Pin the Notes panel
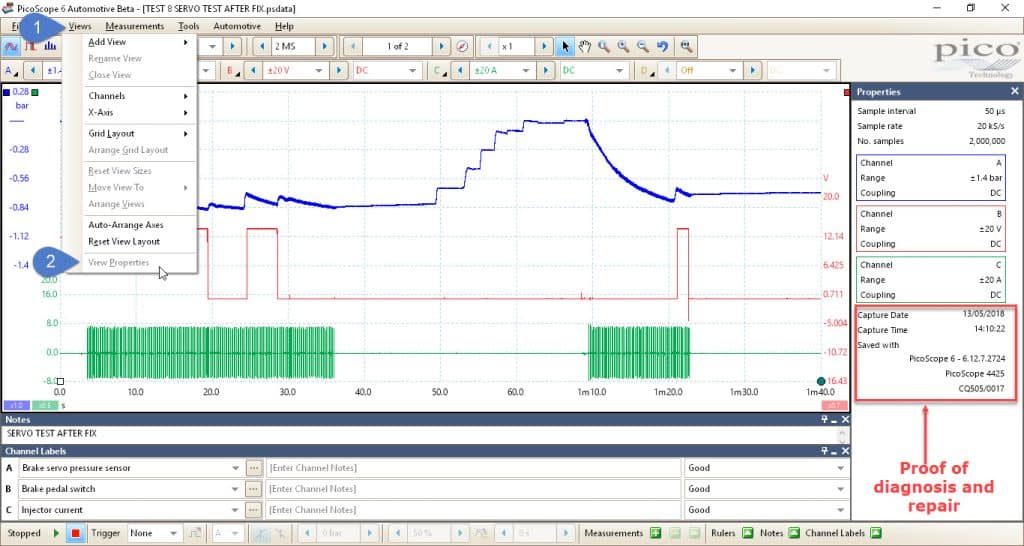Image resolution: width=1024 pixels, height=546 pixels. [x=825, y=419]
